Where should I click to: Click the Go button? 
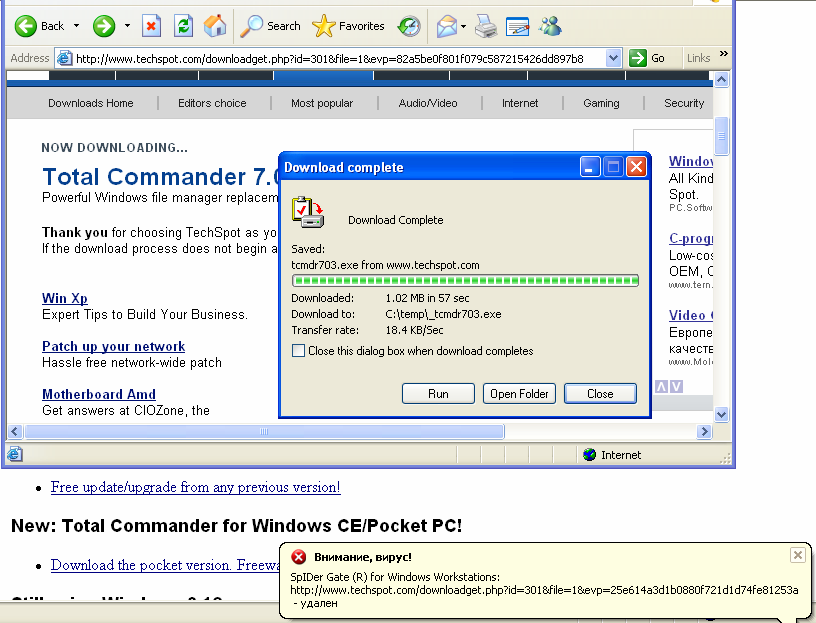tap(647, 58)
